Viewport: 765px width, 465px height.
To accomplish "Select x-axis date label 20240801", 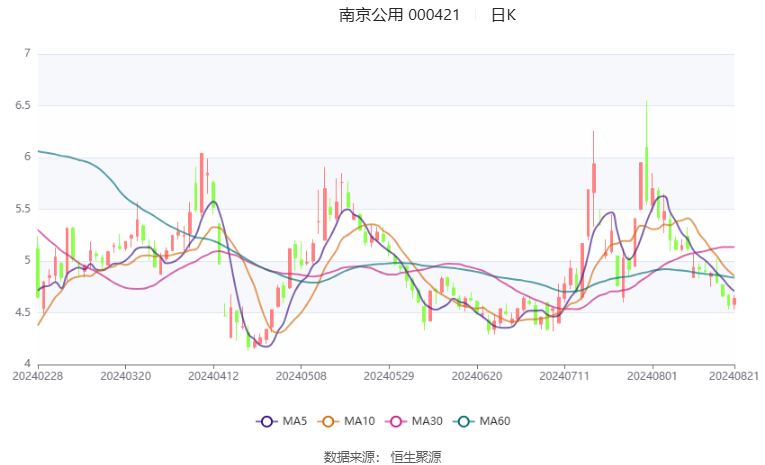I will pos(652,376).
